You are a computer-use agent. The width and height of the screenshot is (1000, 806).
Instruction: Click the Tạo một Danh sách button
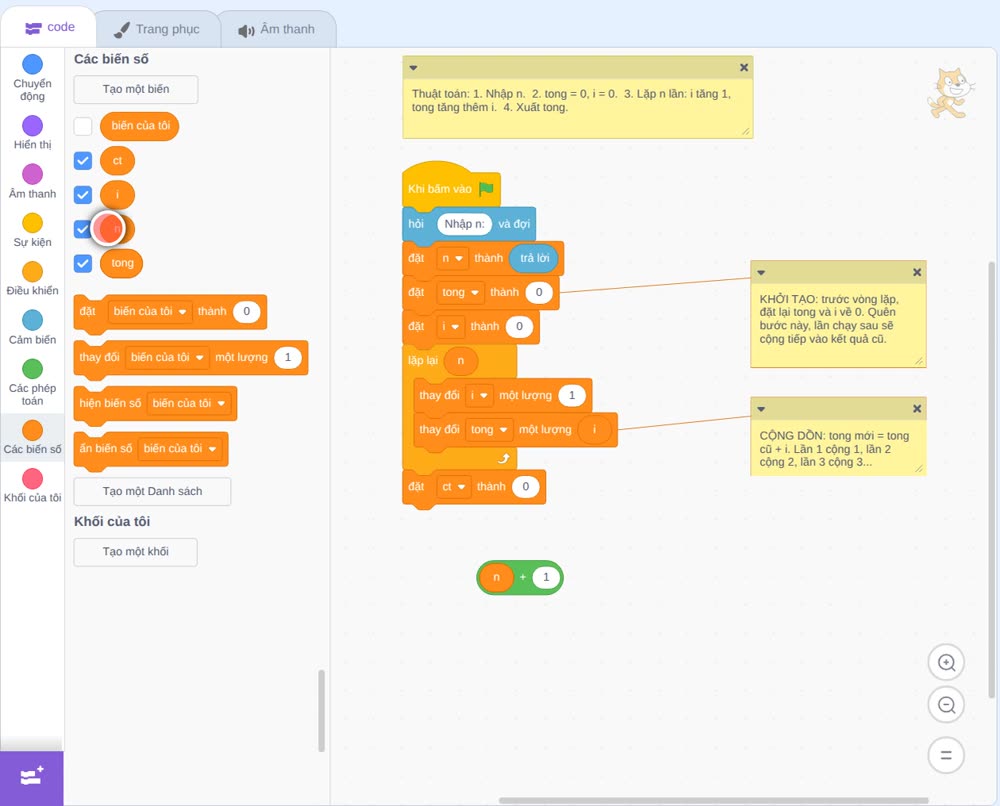152,492
